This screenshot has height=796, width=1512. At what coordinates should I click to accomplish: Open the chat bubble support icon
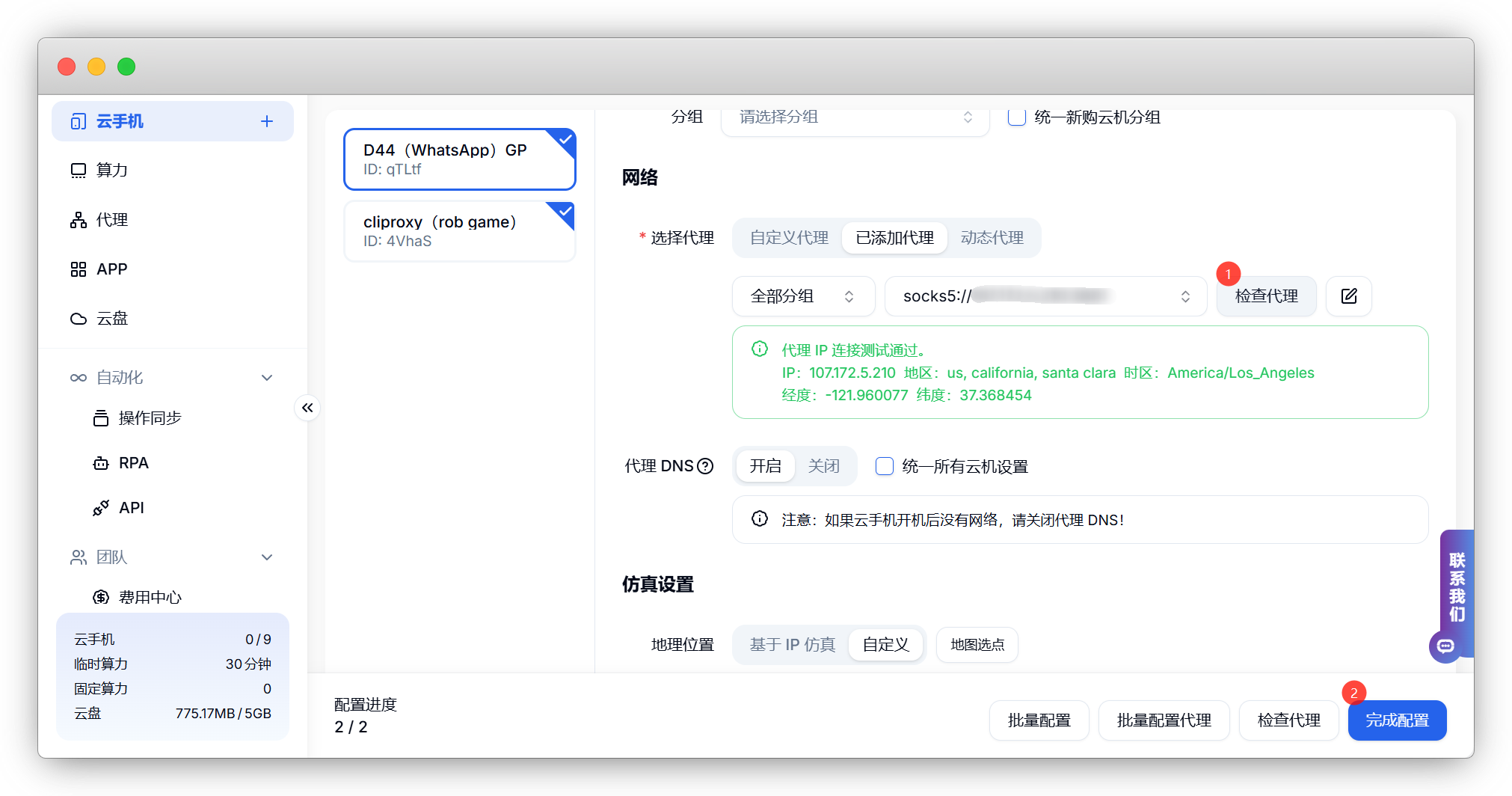click(x=1445, y=646)
